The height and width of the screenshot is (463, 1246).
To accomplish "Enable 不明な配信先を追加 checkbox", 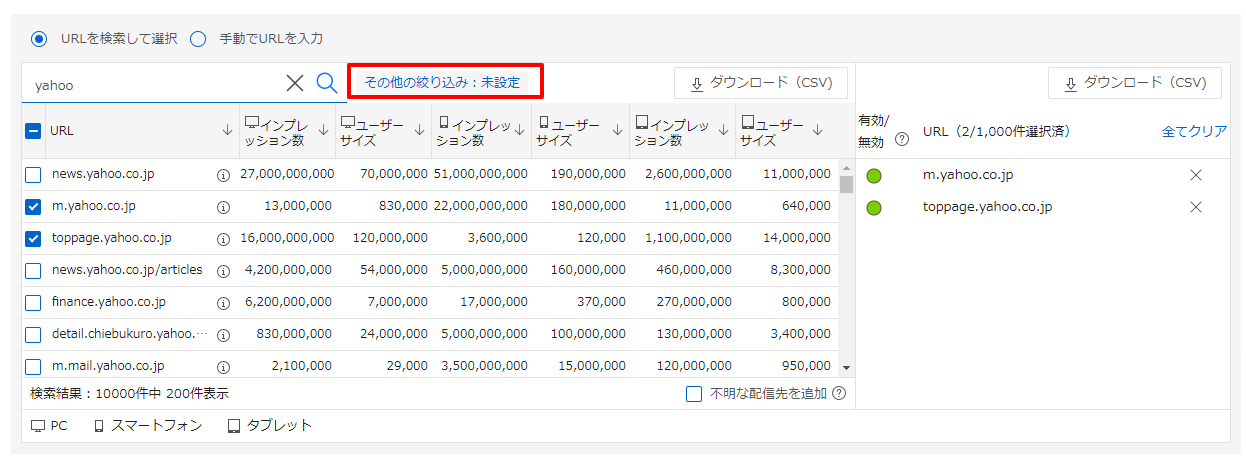I will pyautogui.click(x=694, y=394).
